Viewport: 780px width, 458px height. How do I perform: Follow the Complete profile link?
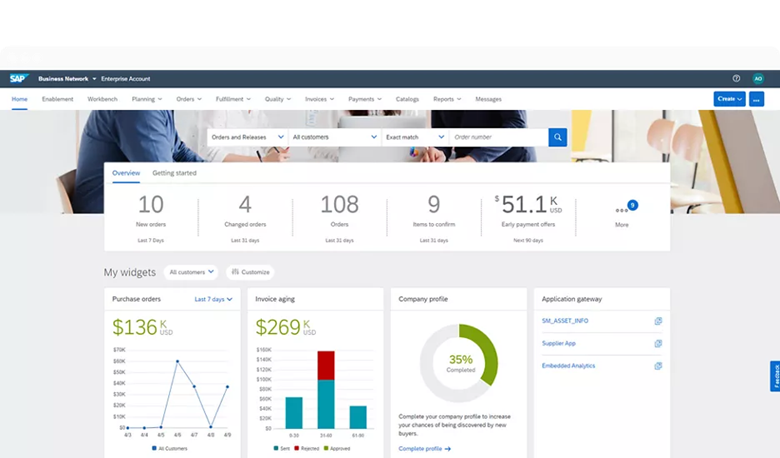click(x=424, y=449)
